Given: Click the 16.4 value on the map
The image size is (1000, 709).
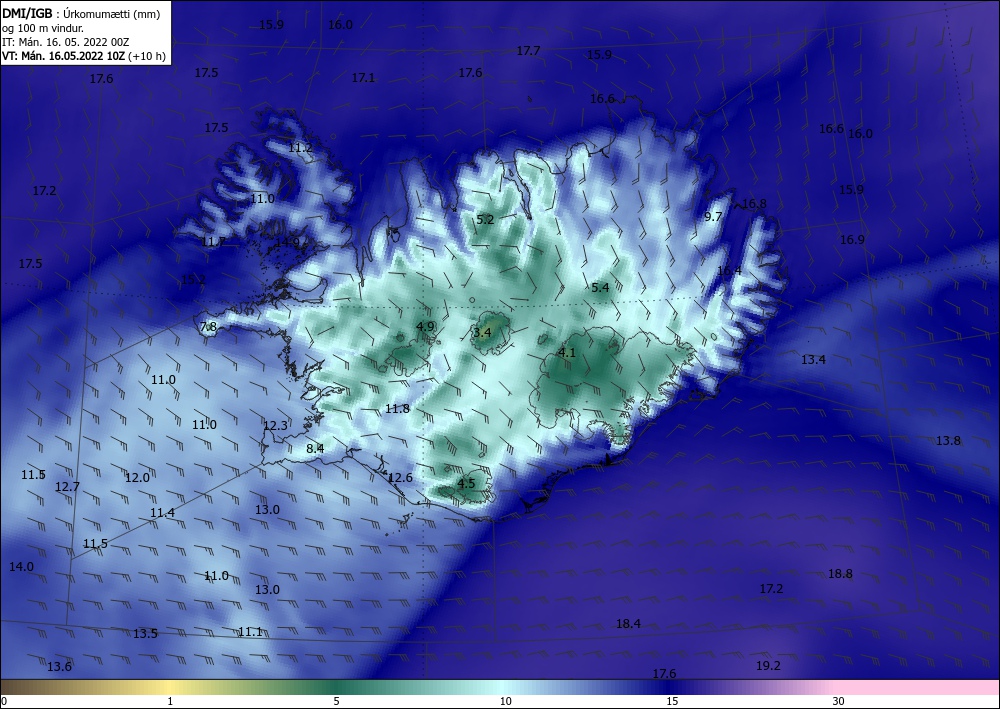Looking at the screenshot, I should click(730, 271).
